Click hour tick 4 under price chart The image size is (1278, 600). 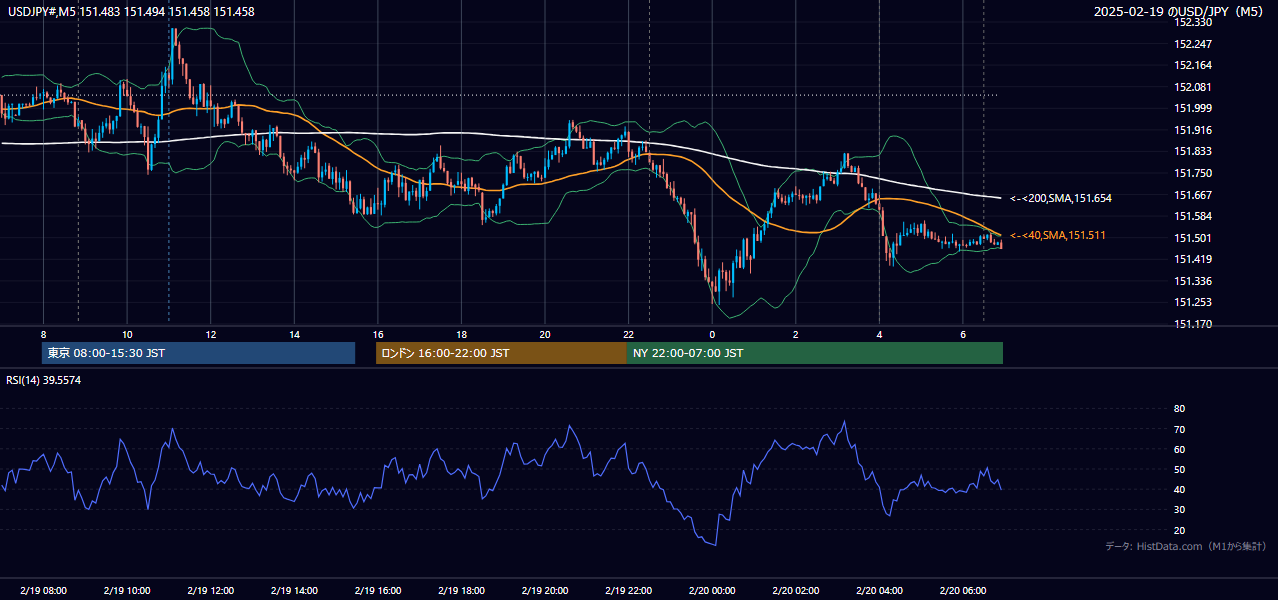[x=879, y=334]
